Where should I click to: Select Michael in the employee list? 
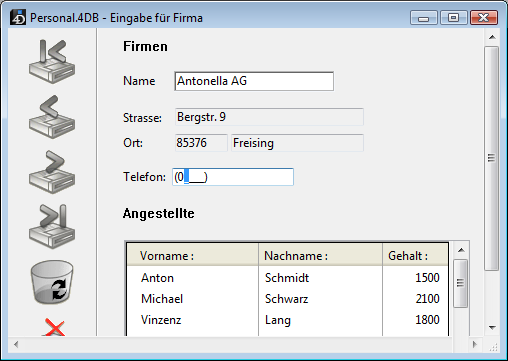point(162,299)
